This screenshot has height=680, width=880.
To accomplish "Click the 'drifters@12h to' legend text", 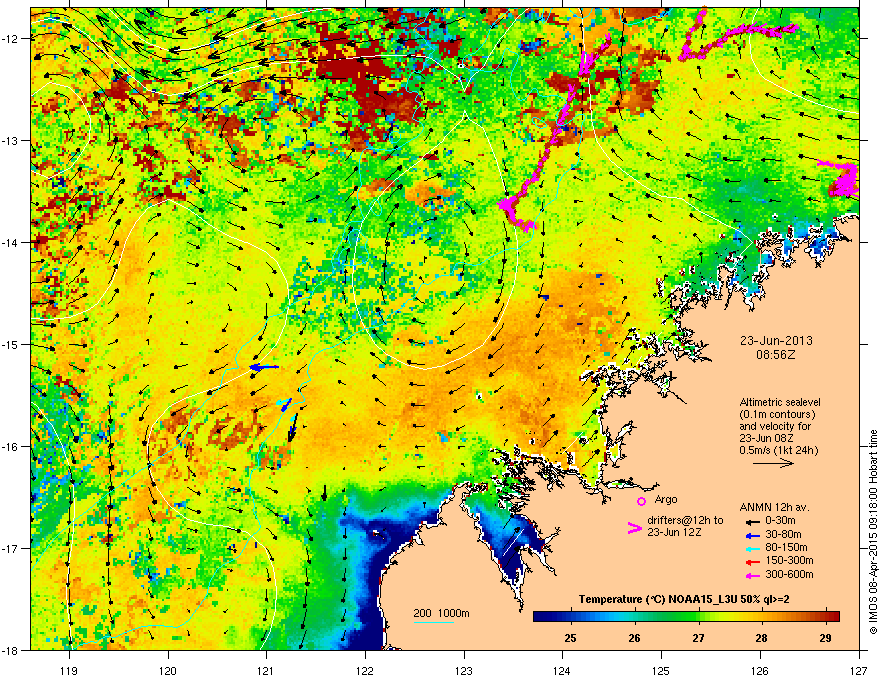I will tap(685, 520).
